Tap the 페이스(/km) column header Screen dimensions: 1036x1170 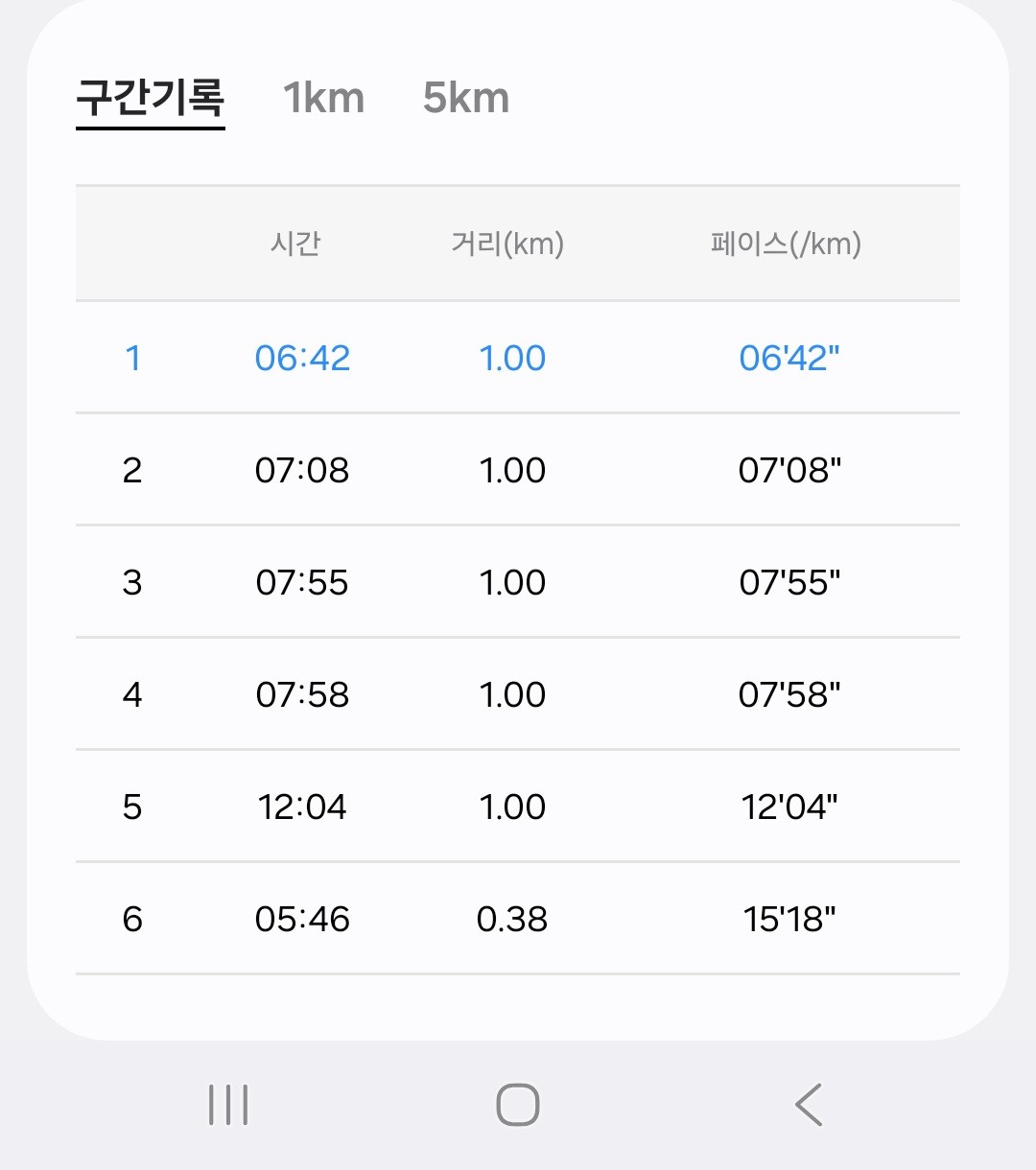(x=786, y=244)
